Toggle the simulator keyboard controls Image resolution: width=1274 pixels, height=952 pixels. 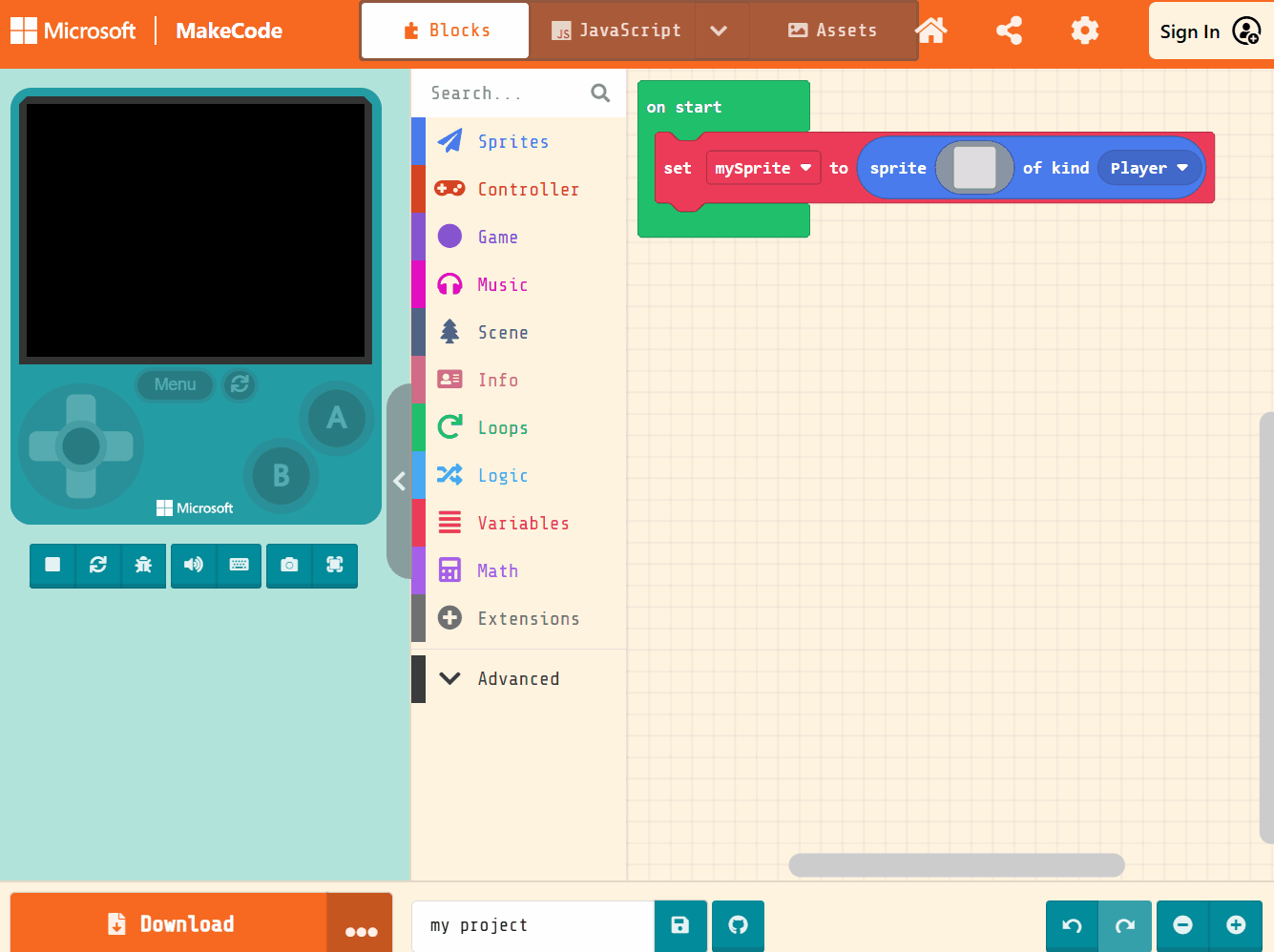coord(239,565)
